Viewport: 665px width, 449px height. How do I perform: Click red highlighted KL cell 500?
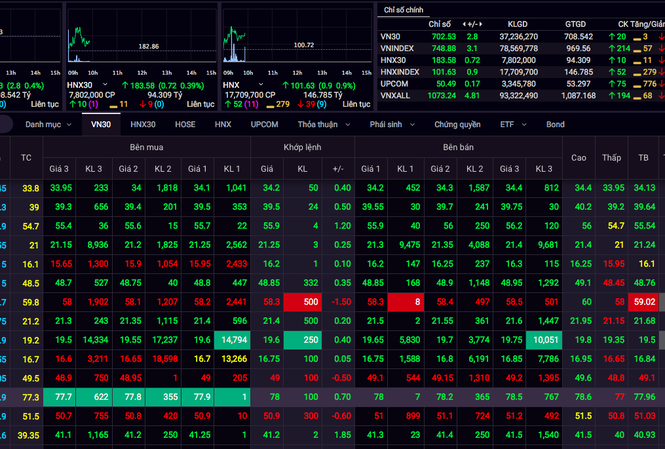(302, 302)
